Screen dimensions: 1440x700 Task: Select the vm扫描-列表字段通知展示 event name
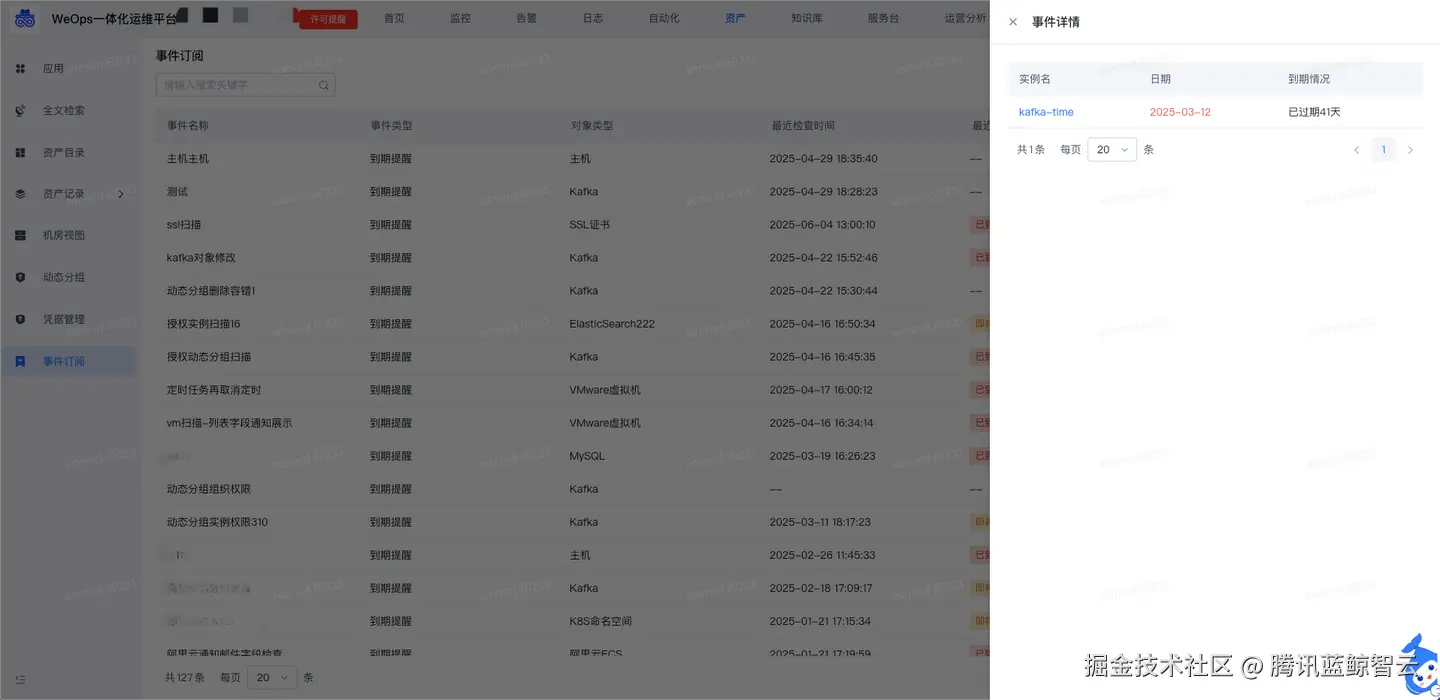229,423
